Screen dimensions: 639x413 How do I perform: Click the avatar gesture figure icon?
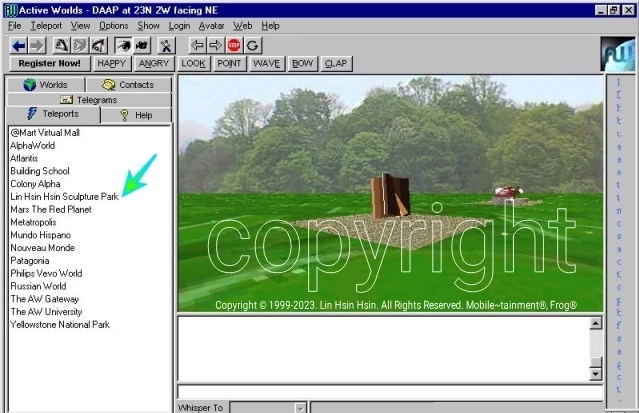click(x=166, y=46)
